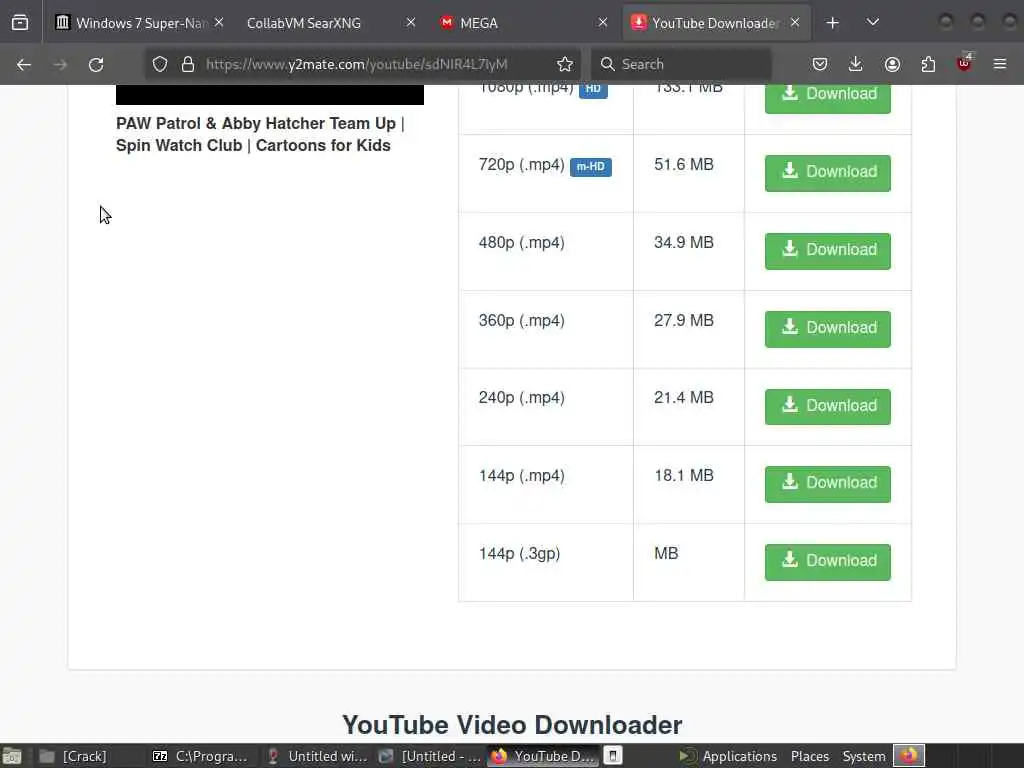1024x768 pixels.
Task: Open the System menu
Action: tap(863, 756)
